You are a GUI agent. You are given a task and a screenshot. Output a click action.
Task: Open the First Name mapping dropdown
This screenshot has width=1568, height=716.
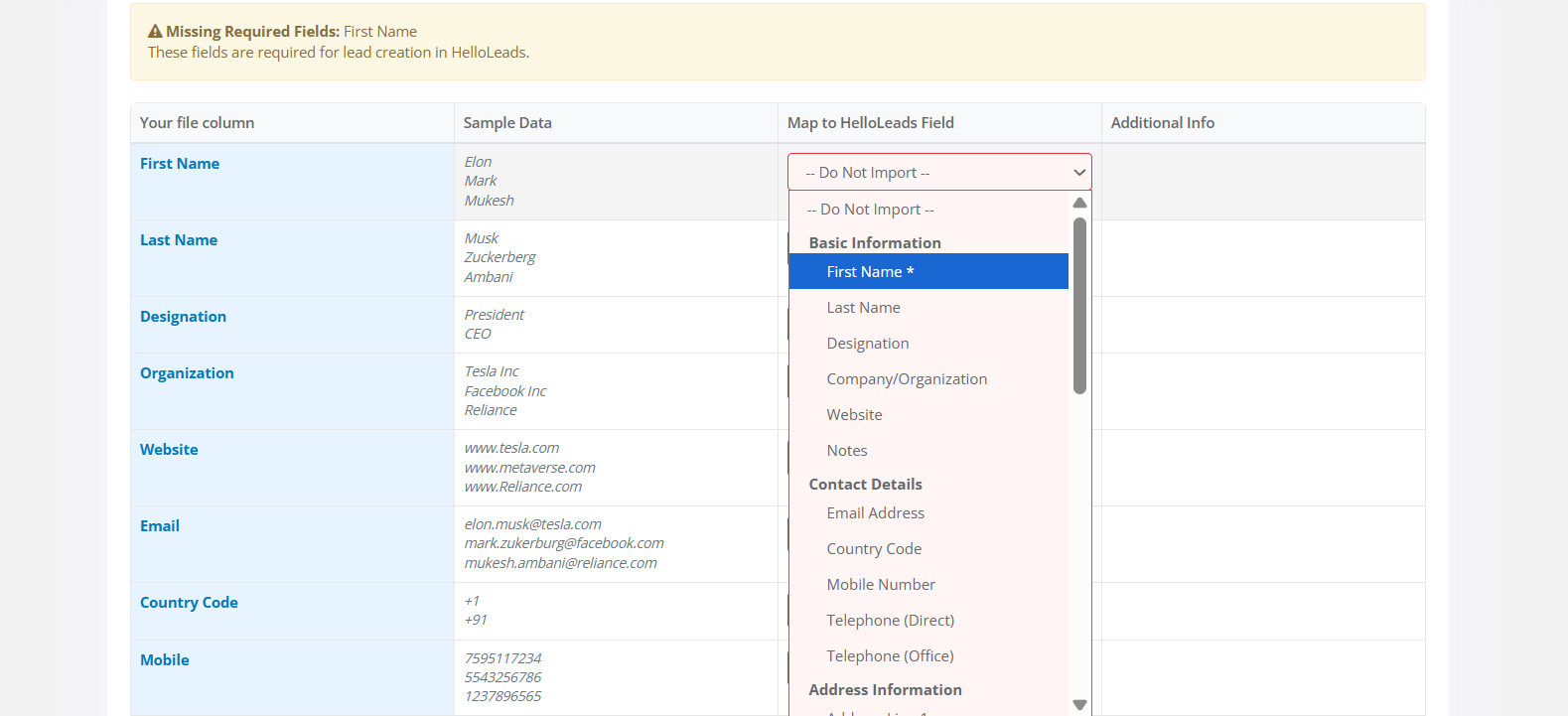pyautogui.click(x=938, y=172)
